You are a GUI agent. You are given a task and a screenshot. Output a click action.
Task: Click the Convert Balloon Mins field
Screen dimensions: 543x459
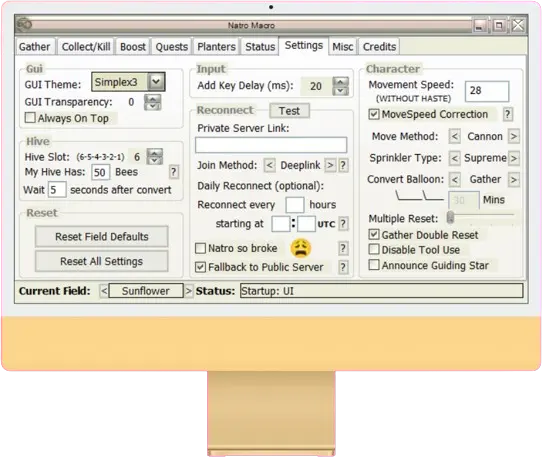pyautogui.click(x=464, y=200)
